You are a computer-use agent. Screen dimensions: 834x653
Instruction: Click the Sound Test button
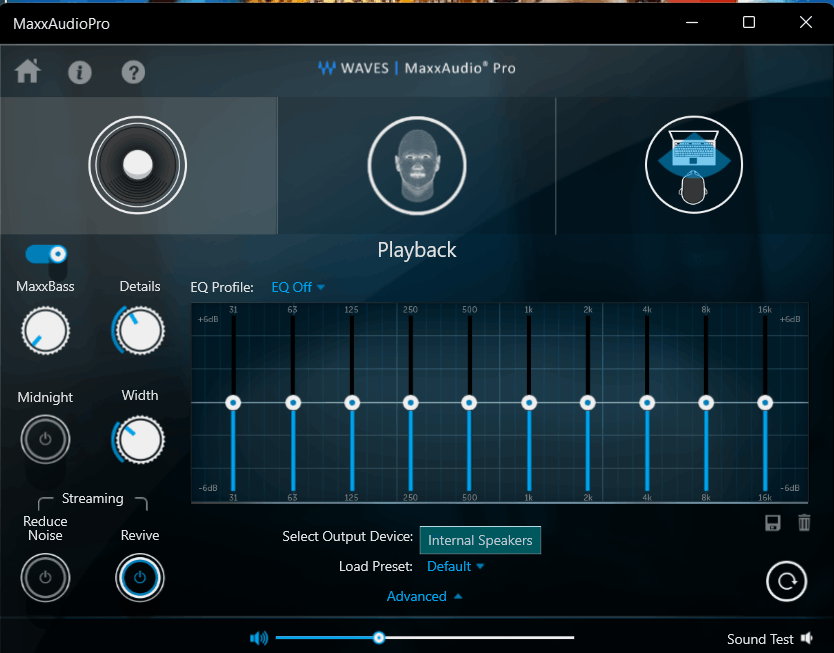click(x=770, y=639)
